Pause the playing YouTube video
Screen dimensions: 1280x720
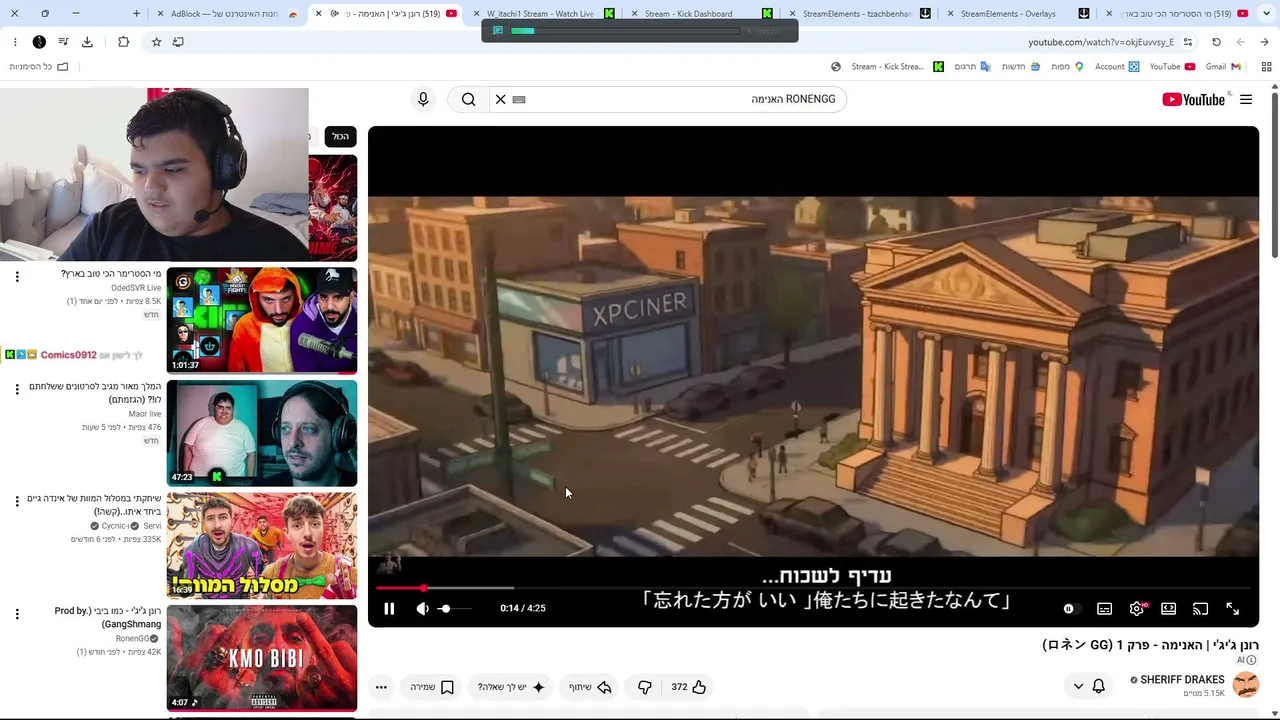389,608
